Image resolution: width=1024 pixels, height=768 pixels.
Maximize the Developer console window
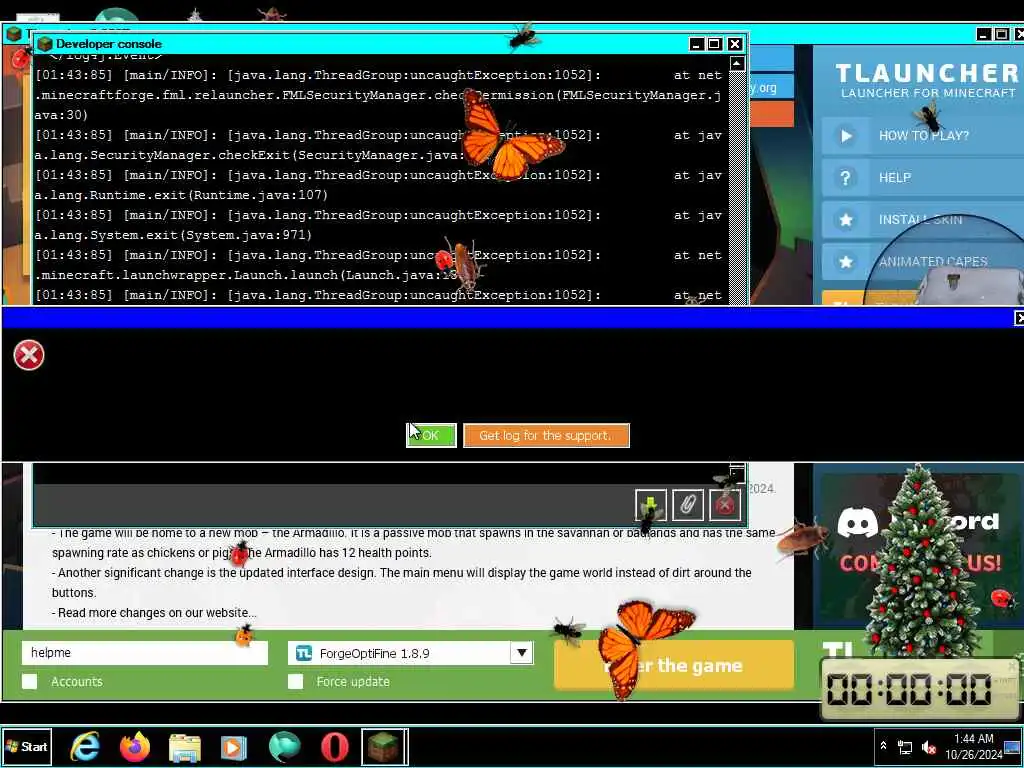tap(714, 44)
